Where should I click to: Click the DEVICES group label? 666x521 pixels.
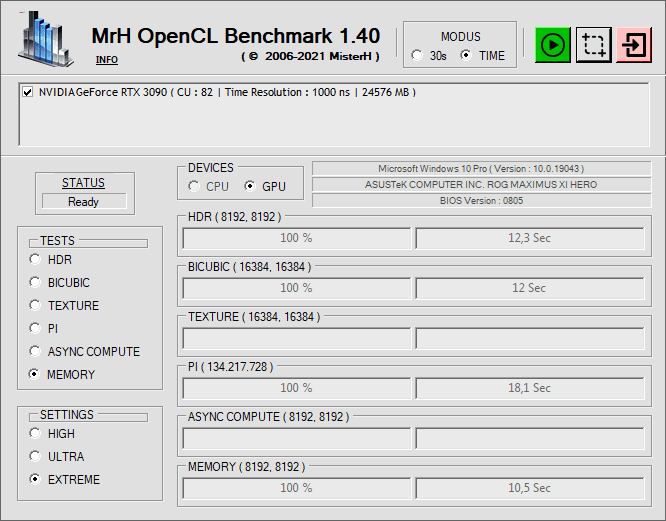point(211,168)
